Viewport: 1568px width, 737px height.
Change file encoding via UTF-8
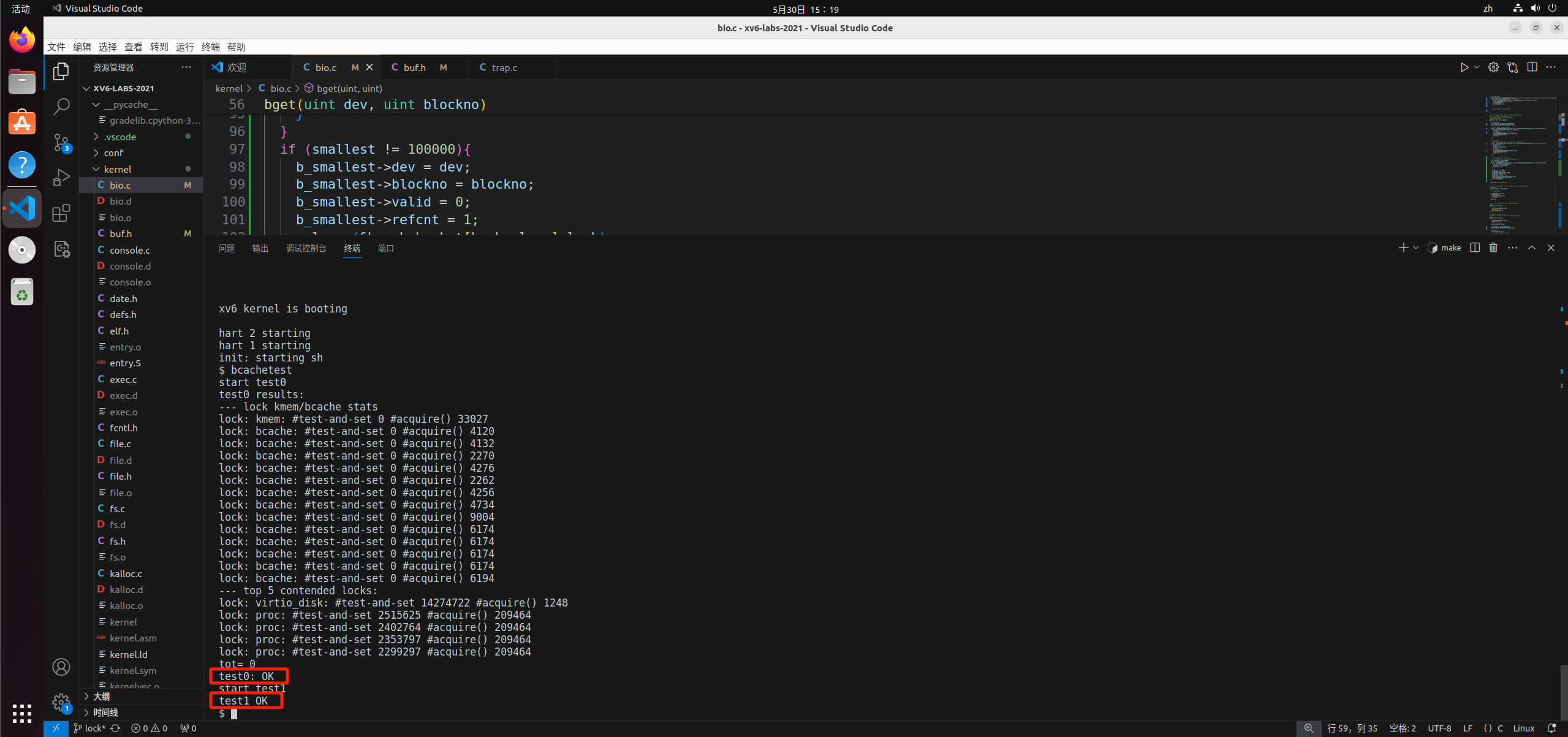(1439, 728)
